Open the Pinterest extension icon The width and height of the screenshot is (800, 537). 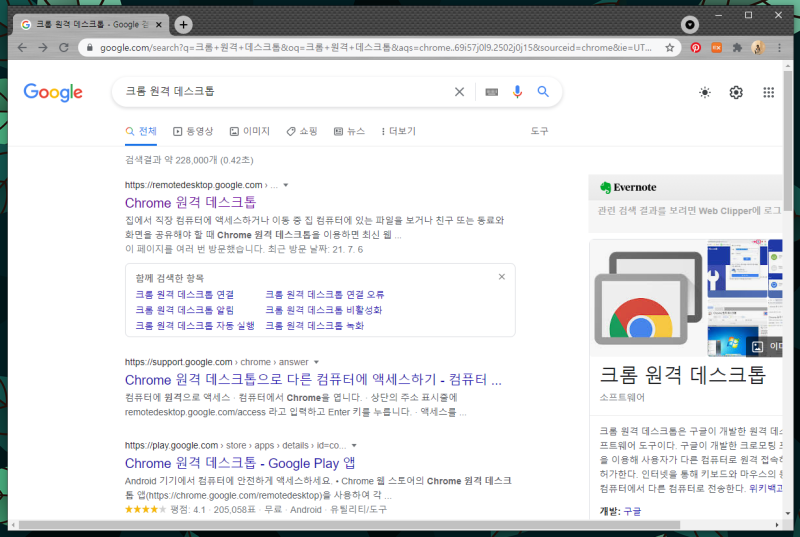click(x=695, y=47)
